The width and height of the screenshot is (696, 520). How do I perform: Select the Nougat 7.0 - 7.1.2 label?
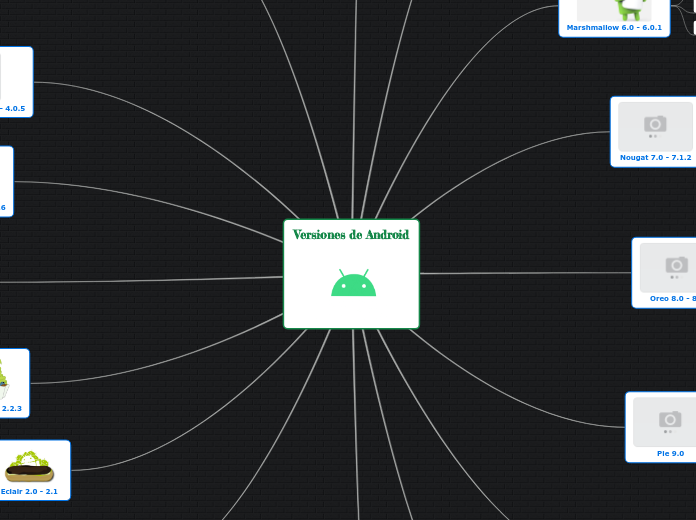click(656, 158)
